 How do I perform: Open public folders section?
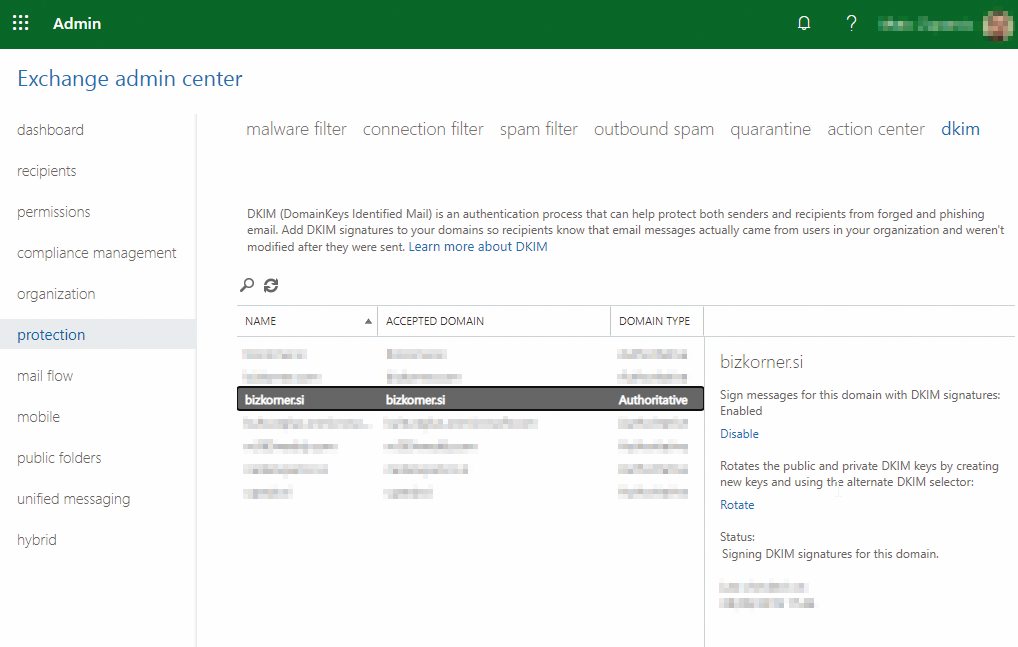[x=59, y=458]
